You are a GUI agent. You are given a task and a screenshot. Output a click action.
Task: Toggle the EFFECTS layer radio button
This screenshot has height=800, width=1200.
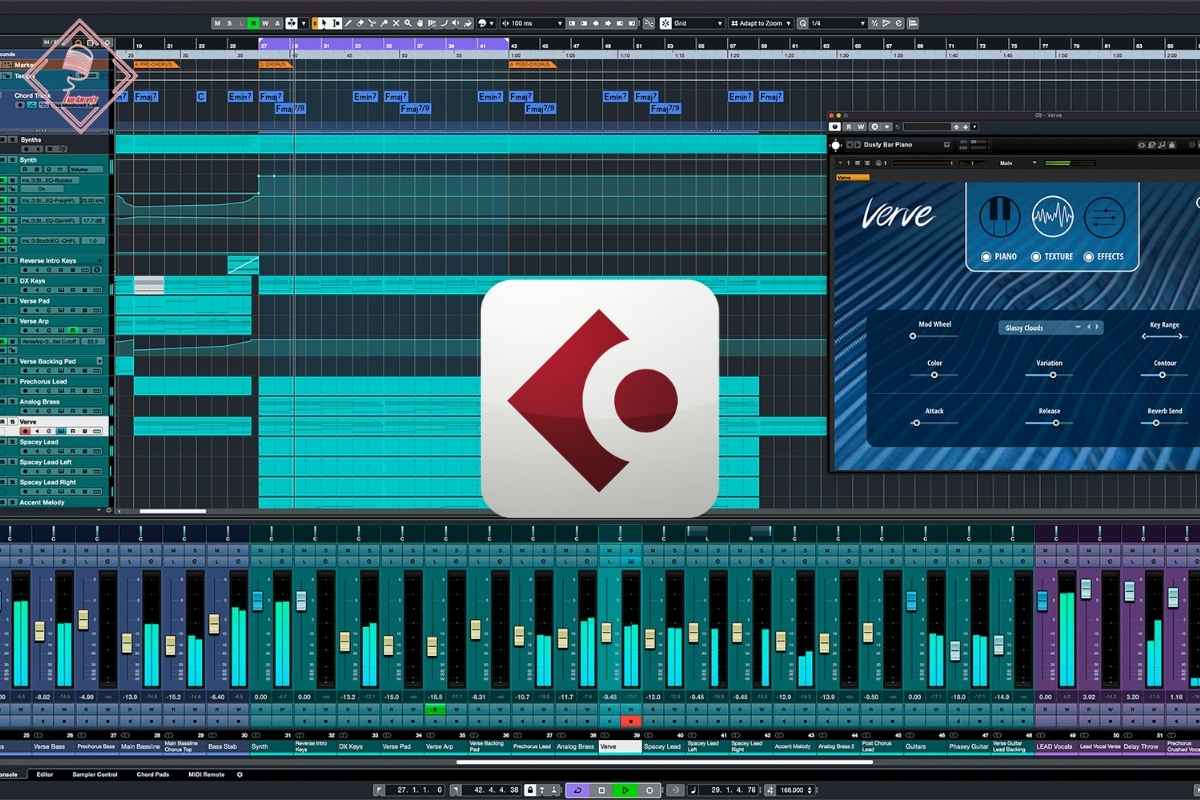pos(1089,257)
